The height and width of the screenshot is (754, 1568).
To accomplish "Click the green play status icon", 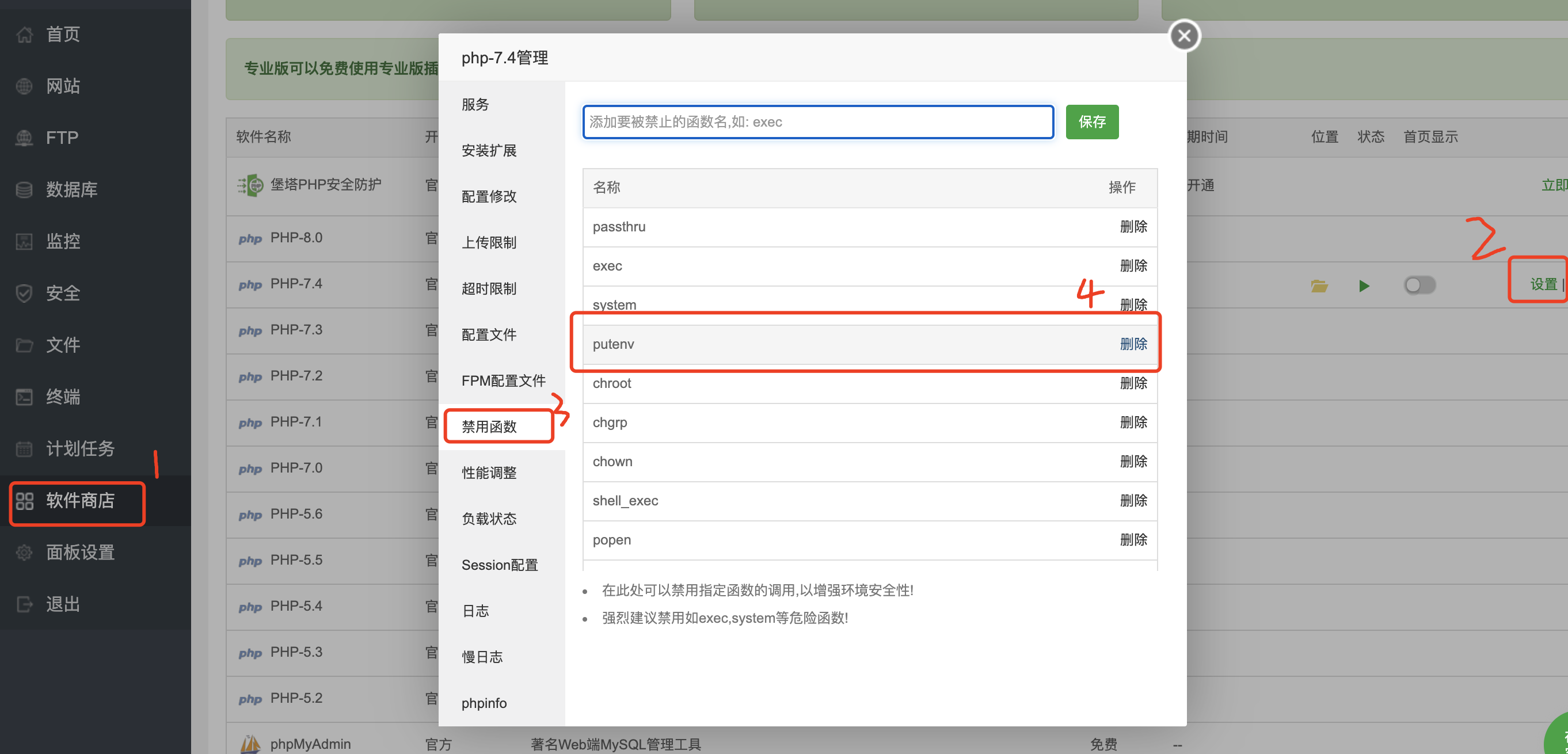I will click(1364, 285).
